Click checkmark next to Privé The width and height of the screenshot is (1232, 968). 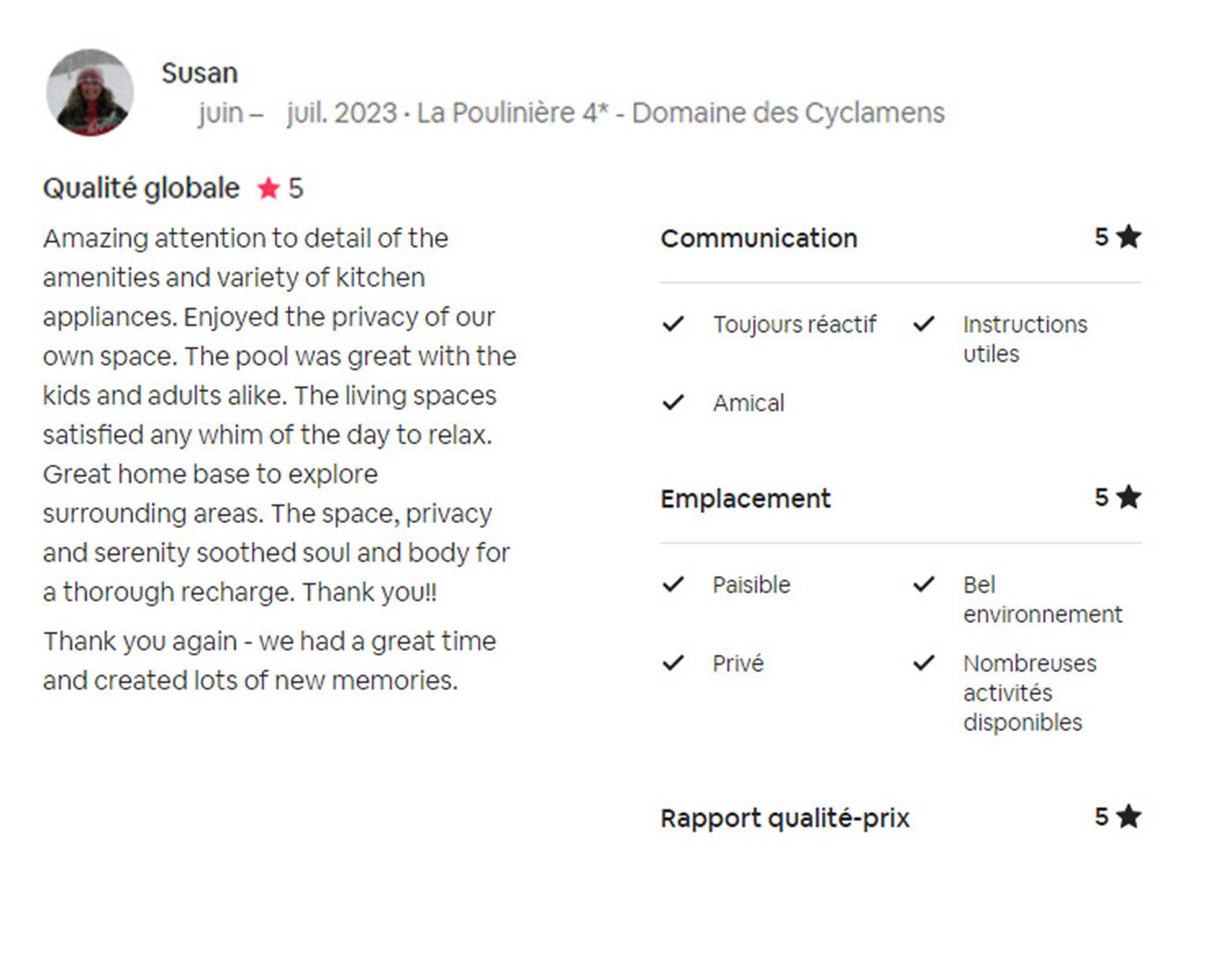tap(673, 663)
